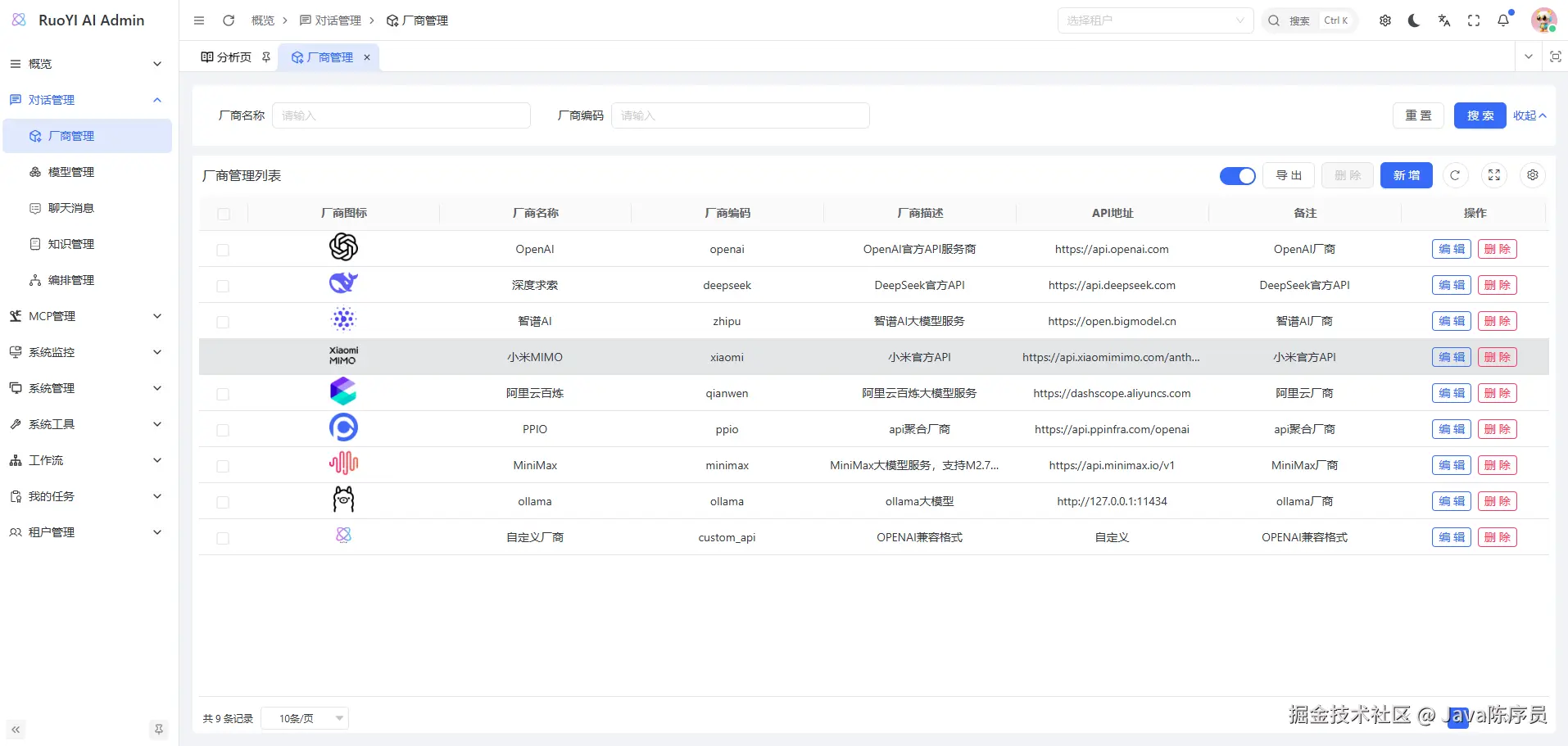Open the preferences gear icon in the header

1385,20
